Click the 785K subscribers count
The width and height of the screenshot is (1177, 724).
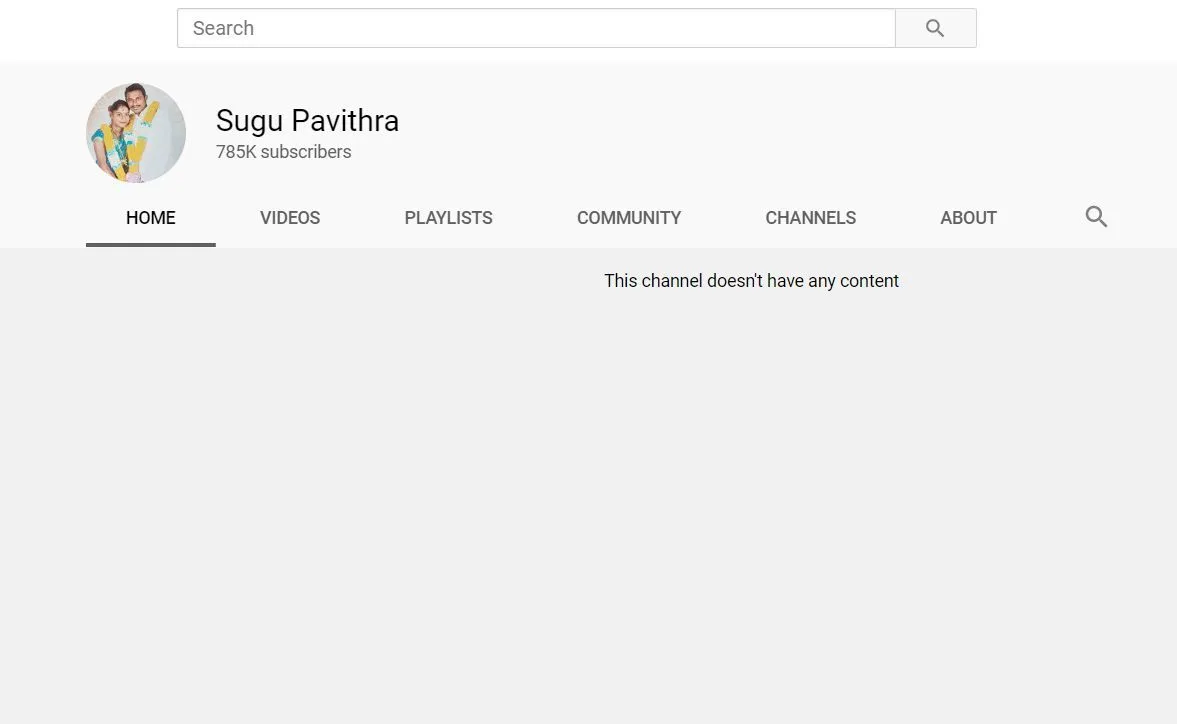(x=283, y=152)
